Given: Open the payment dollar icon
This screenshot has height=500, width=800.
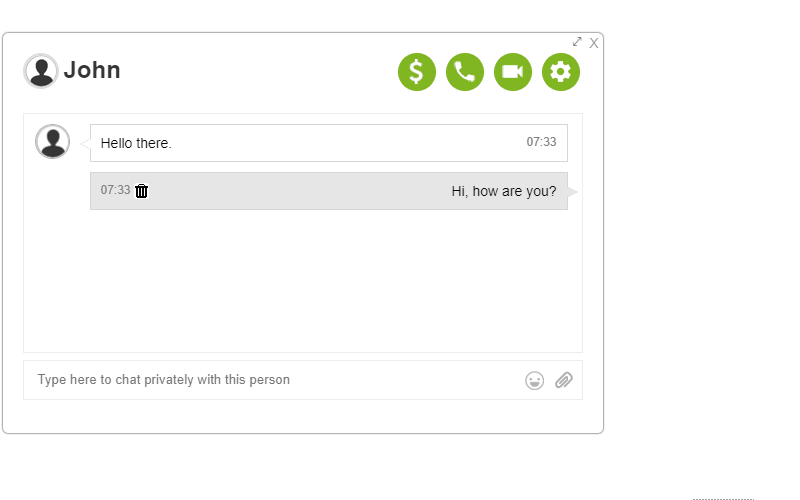Looking at the screenshot, I should coord(417,72).
